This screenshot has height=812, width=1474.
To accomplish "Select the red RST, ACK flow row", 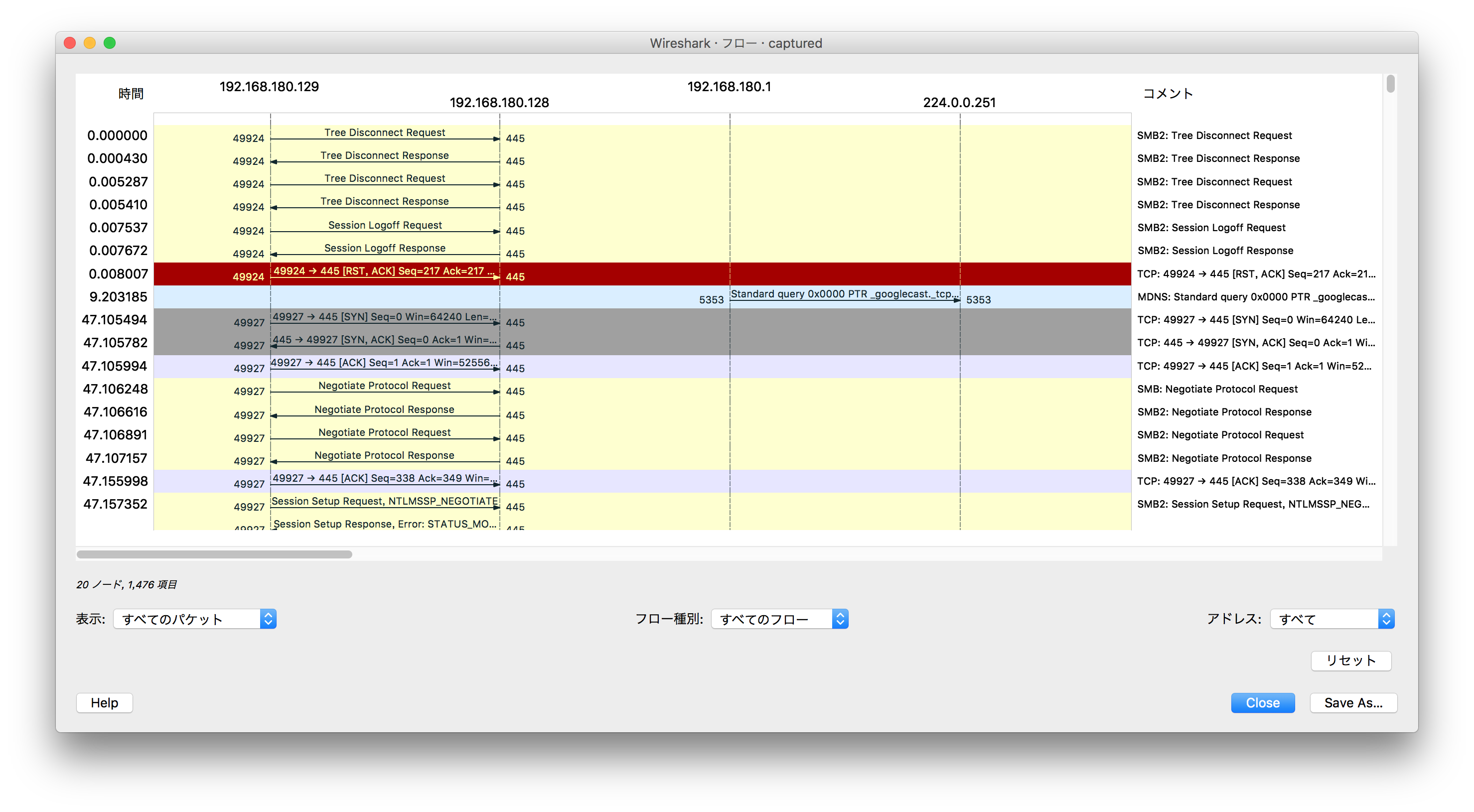I will pyautogui.click(x=385, y=273).
